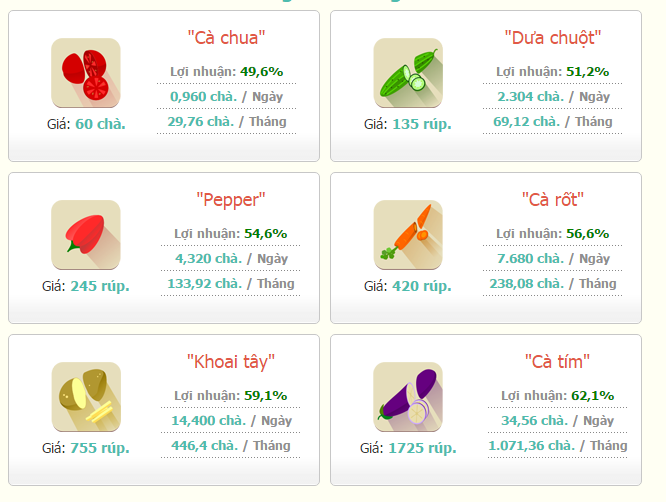This screenshot has height=502, width=666.
Task: Select the red pepper icon
Action: pyautogui.click(x=86, y=235)
